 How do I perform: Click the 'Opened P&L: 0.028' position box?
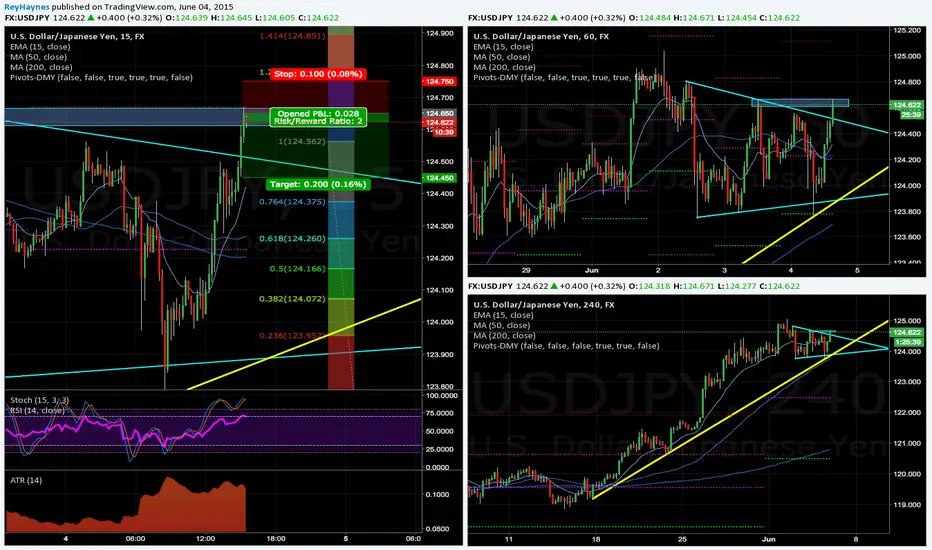point(318,117)
